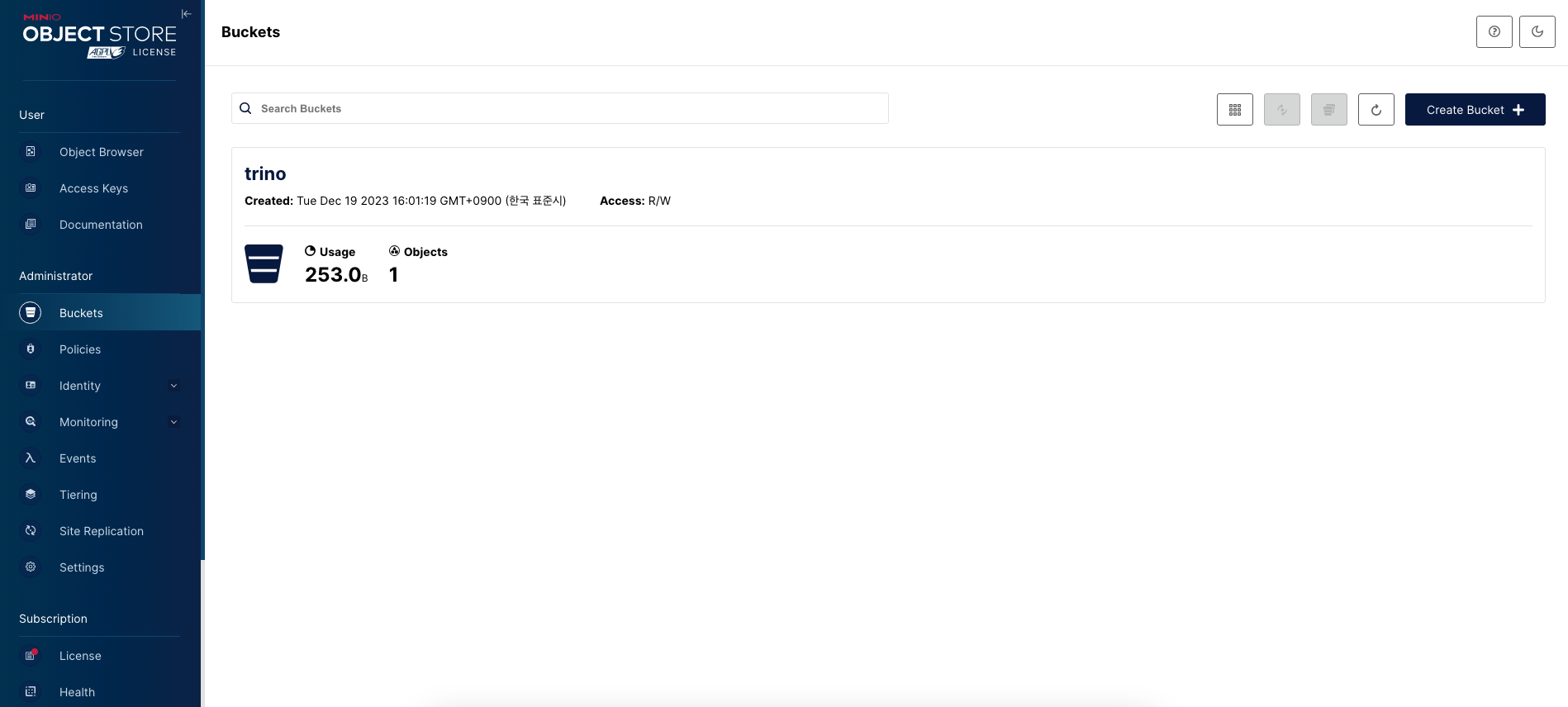The width and height of the screenshot is (1568, 707).
Task: Open the License page
Action: point(100,656)
